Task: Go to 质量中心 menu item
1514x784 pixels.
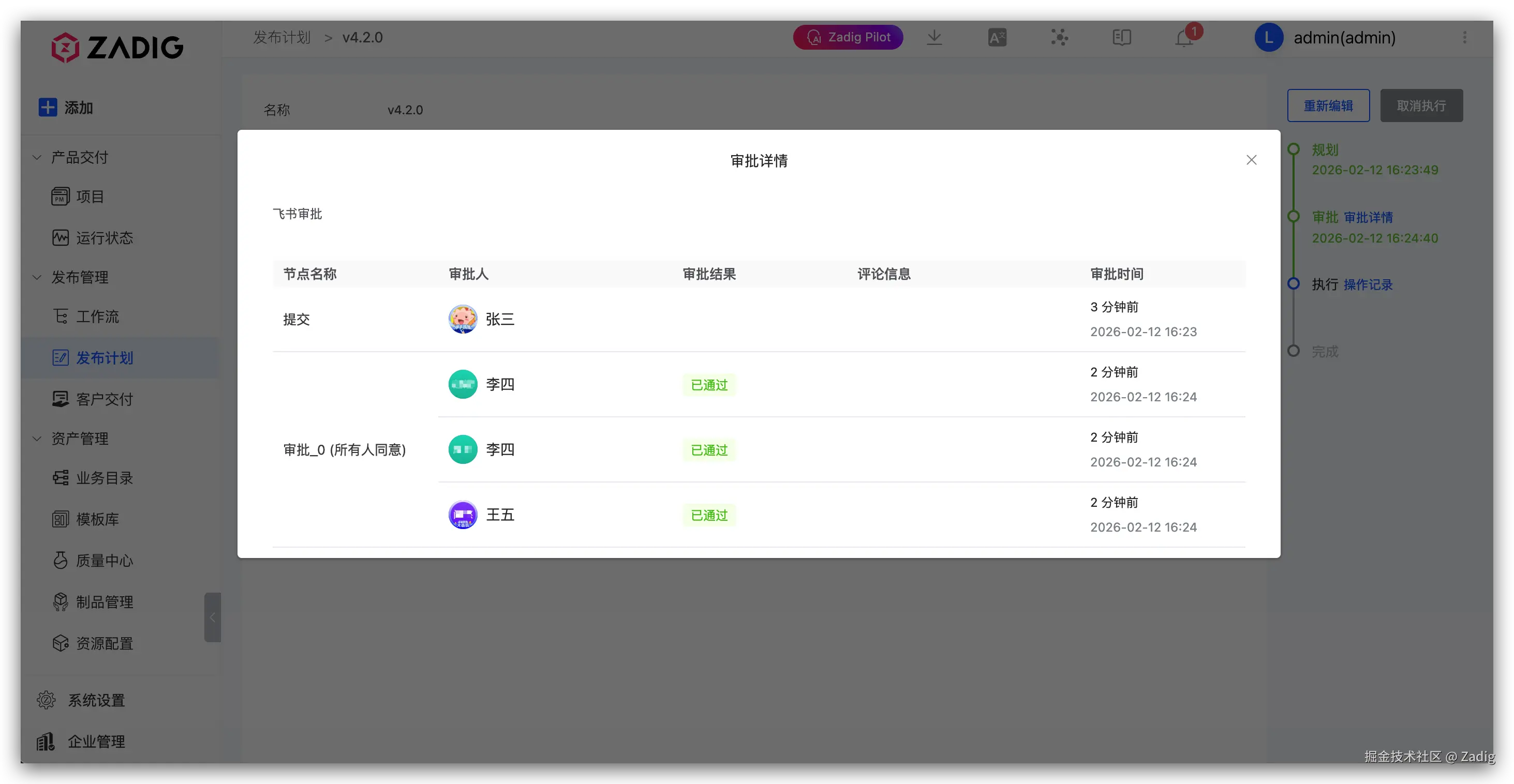Action: click(104, 560)
